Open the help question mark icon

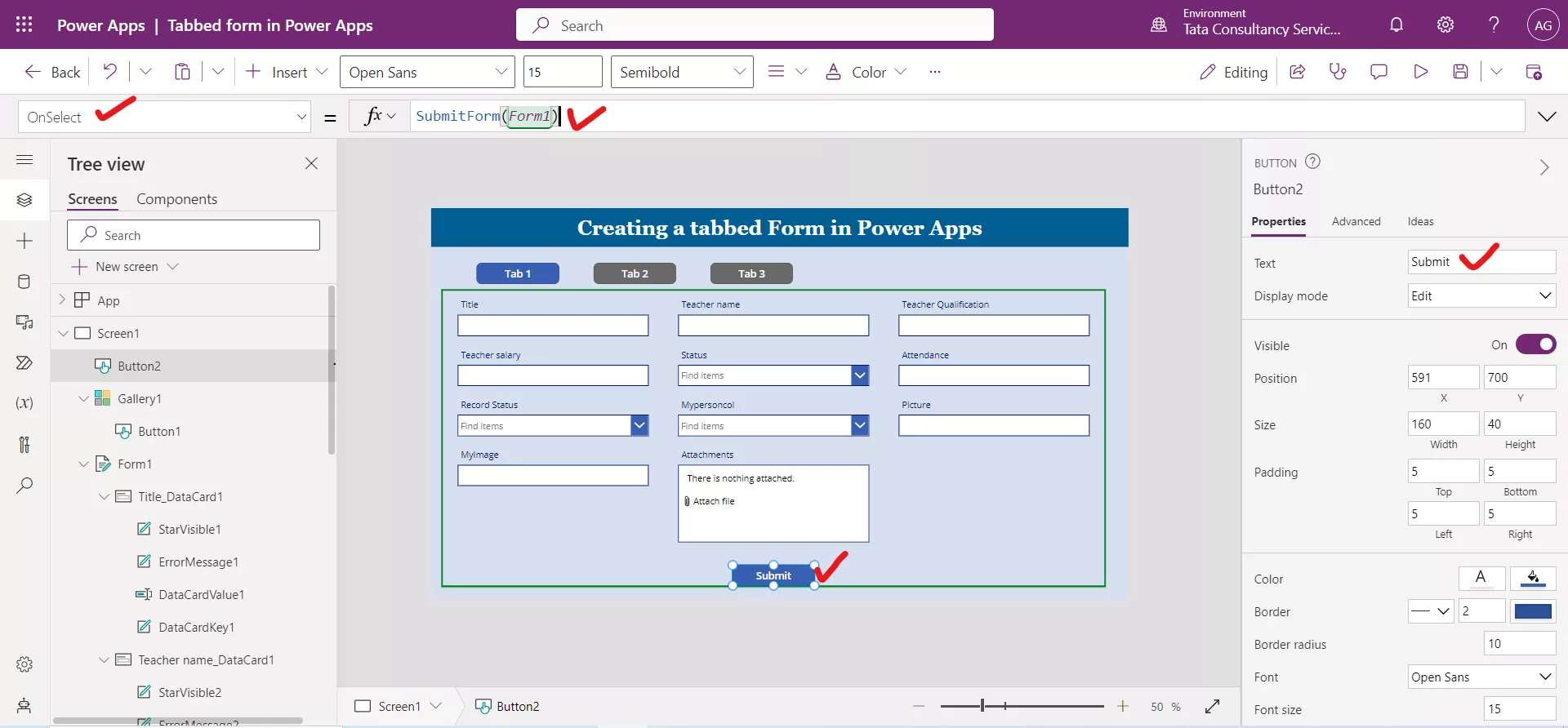click(1494, 24)
